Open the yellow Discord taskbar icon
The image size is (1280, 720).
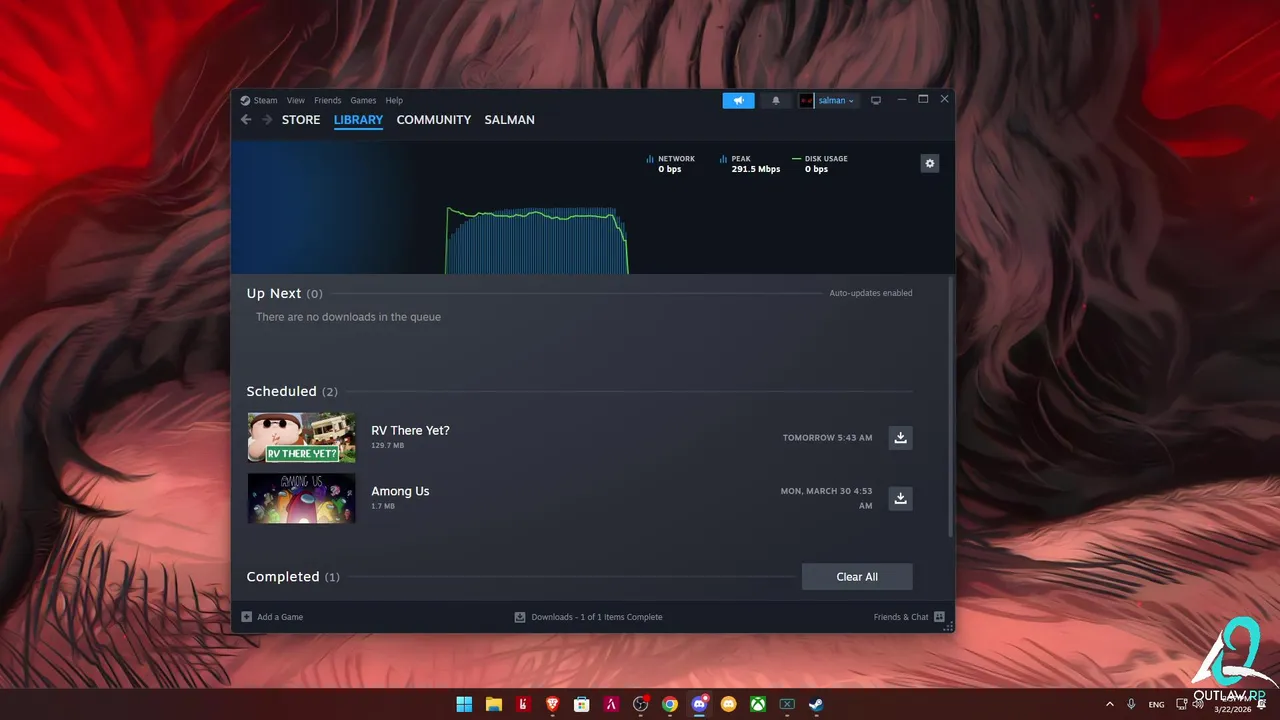point(729,704)
